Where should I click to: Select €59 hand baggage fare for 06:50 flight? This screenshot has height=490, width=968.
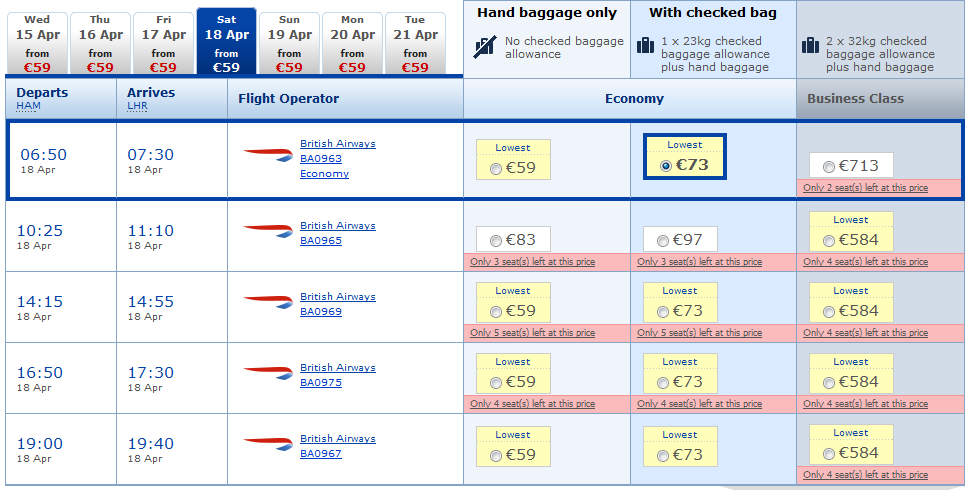pos(497,169)
